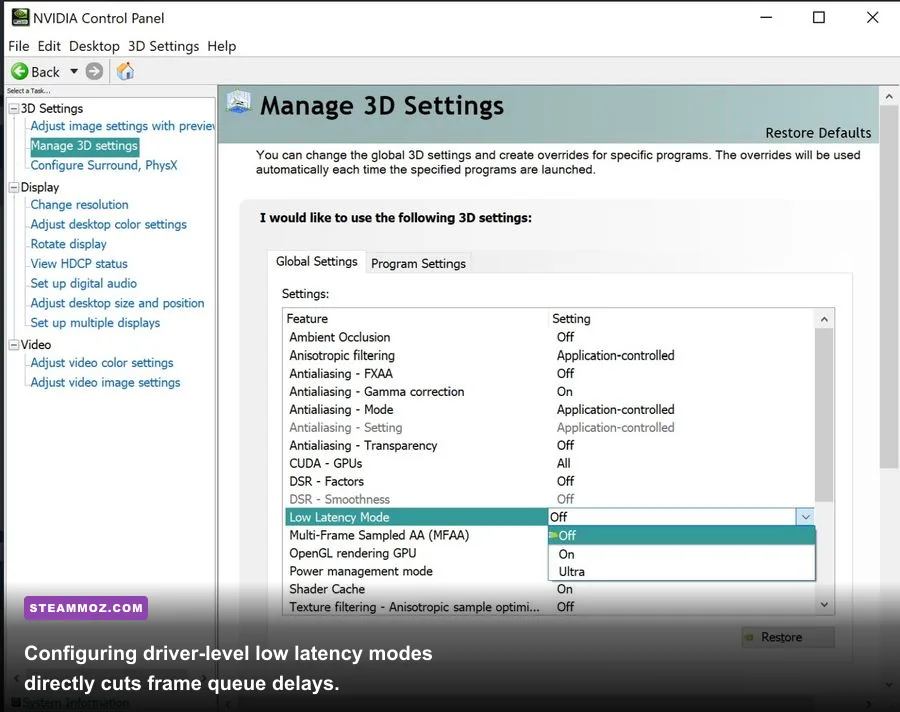Image resolution: width=900 pixels, height=712 pixels.
Task: Select Antialiasing - Transparency row
Action: point(549,446)
